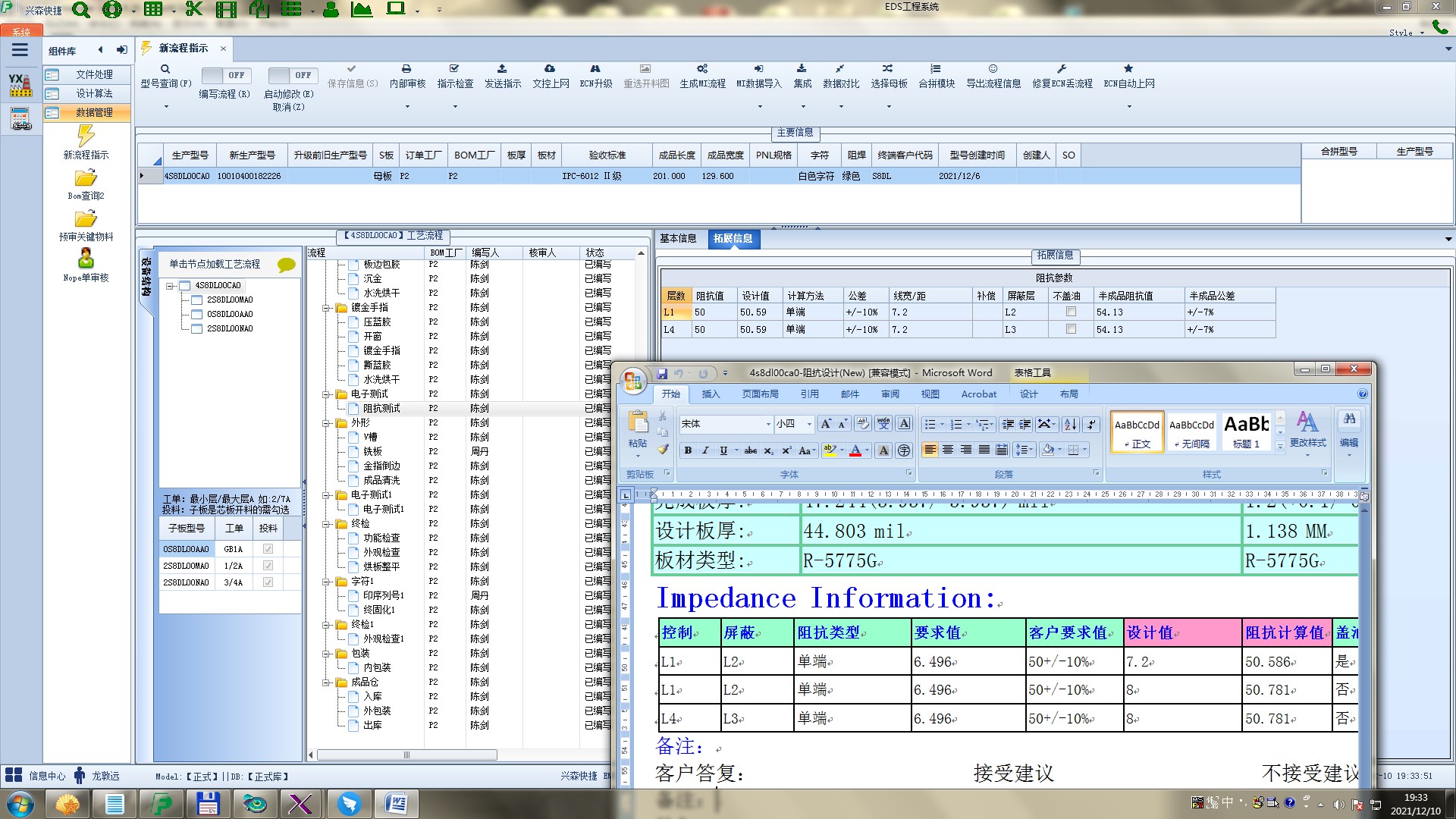
Task: Switch to the 基本信息 tab
Action: click(677, 239)
